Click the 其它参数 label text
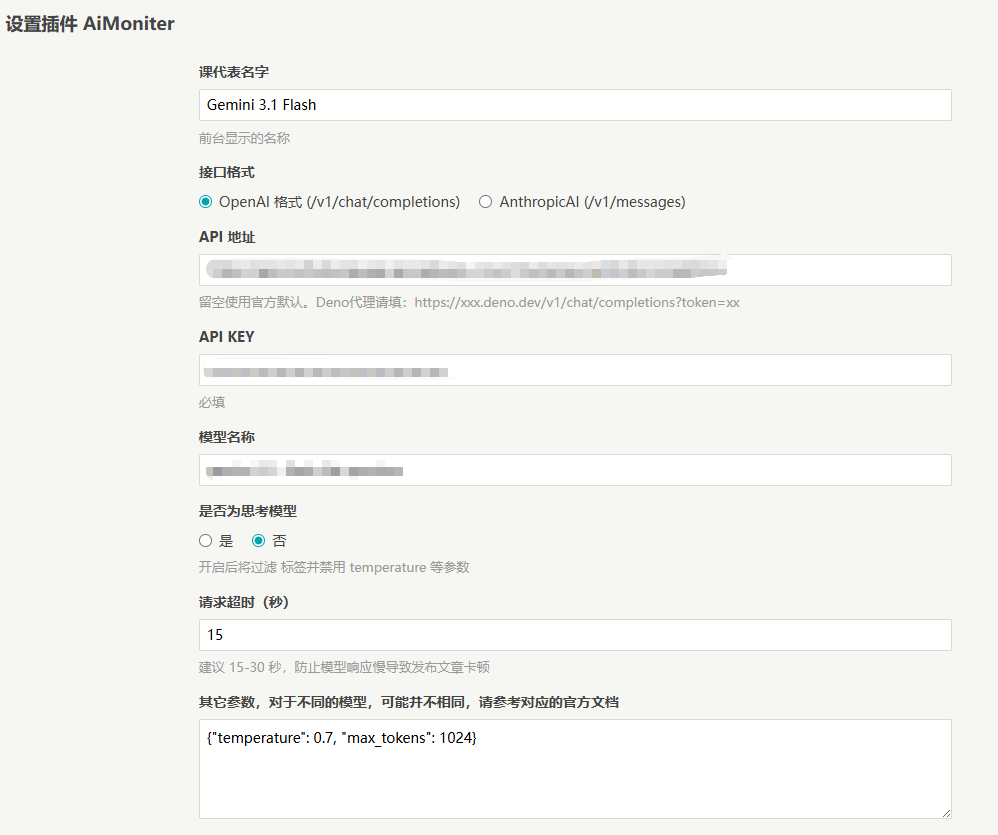The width and height of the screenshot is (998, 835). click(409, 702)
